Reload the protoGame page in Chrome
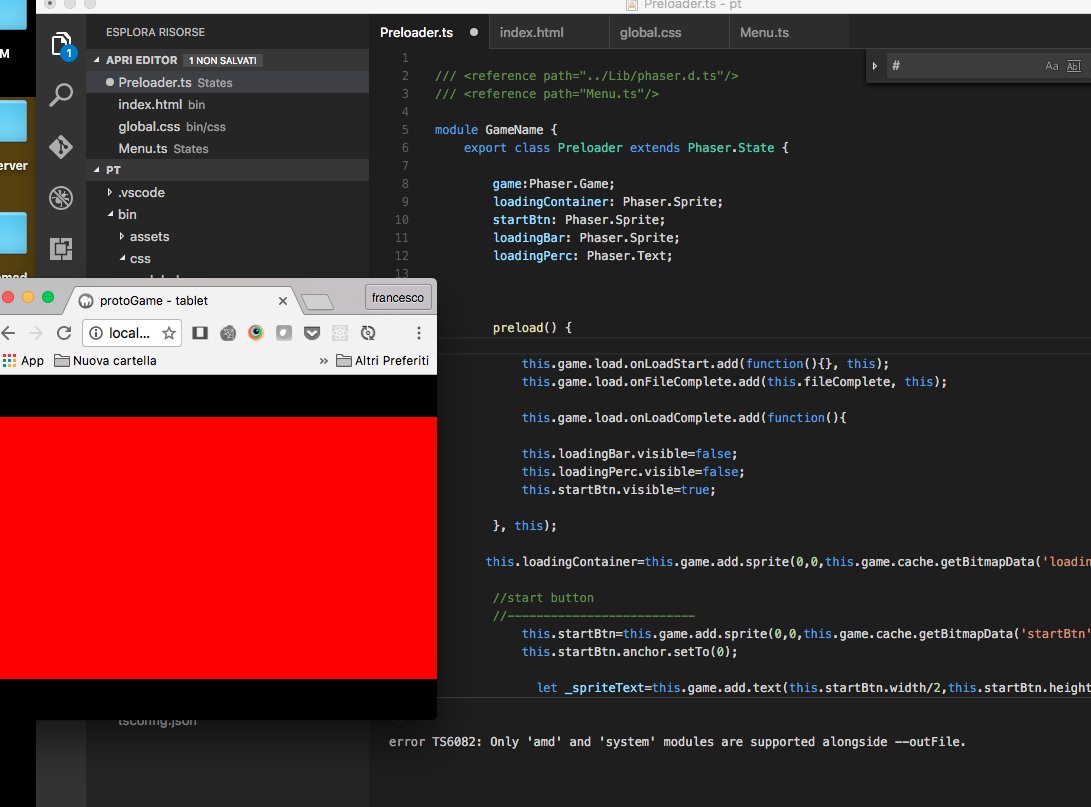Screen dimensions: 1091x807 pyautogui.click(x=63, y=332)
